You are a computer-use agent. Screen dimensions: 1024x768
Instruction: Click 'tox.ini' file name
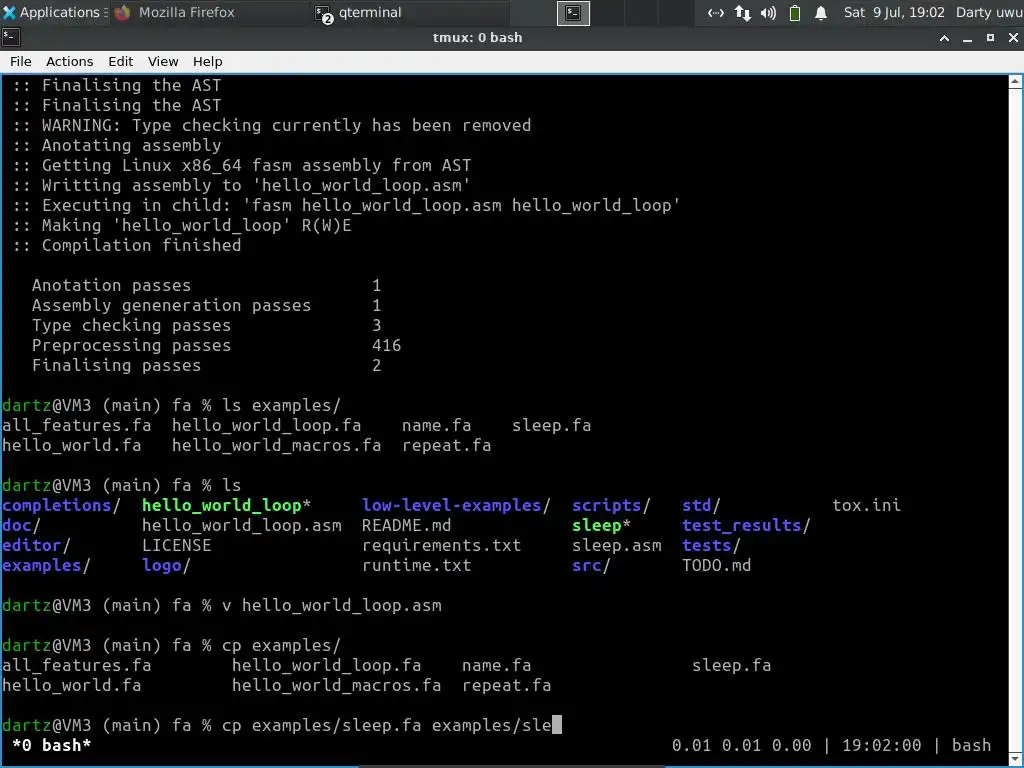(x=867, y=505)
